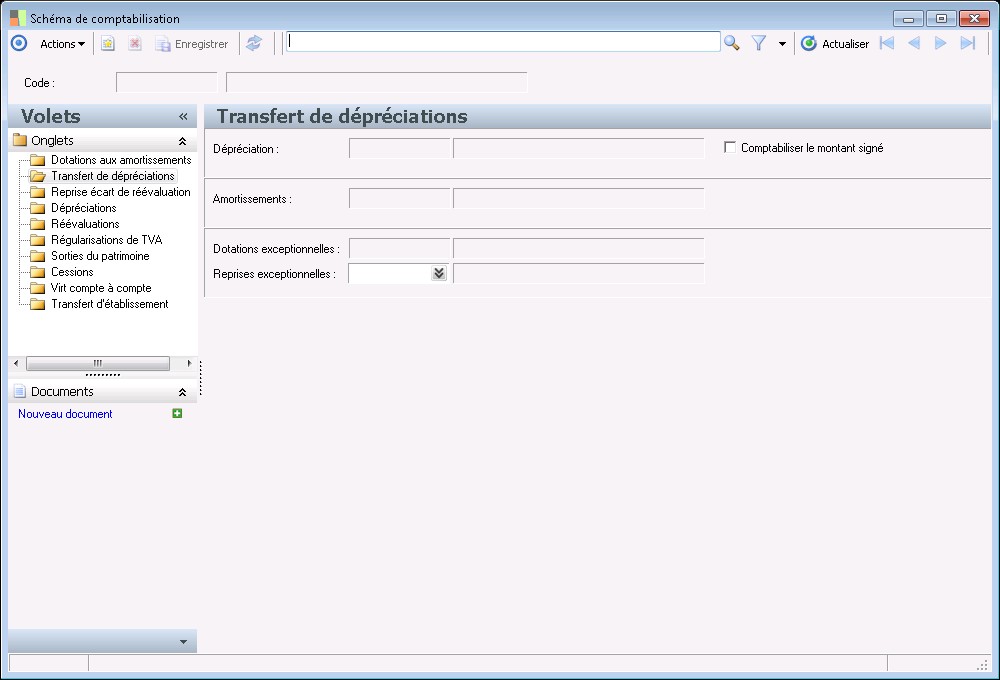The image size is (1000, 680).
Task: Collapse the Onglets section
Action: click(182, 141)
